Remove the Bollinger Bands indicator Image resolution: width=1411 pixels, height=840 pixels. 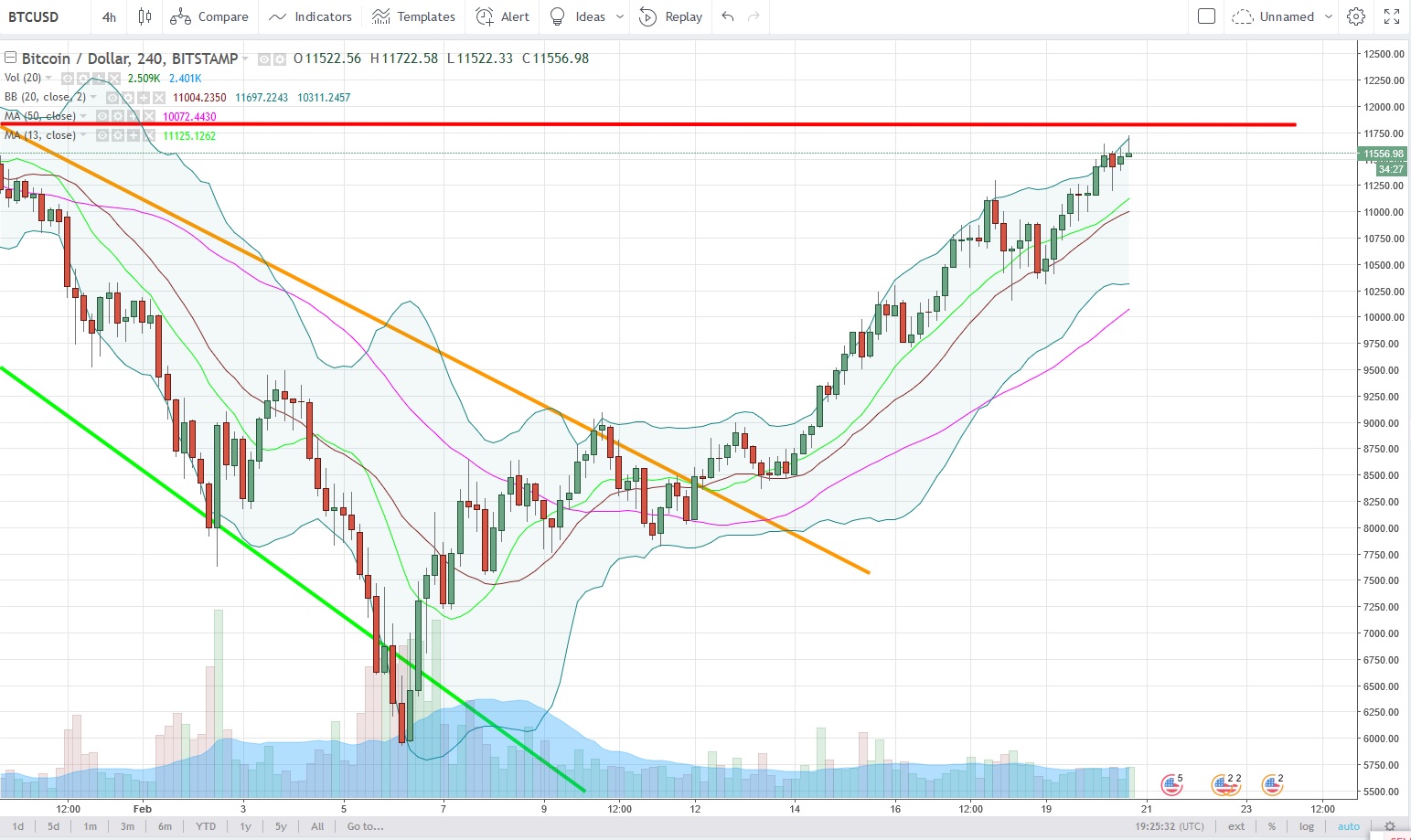(x=159, y=98)
